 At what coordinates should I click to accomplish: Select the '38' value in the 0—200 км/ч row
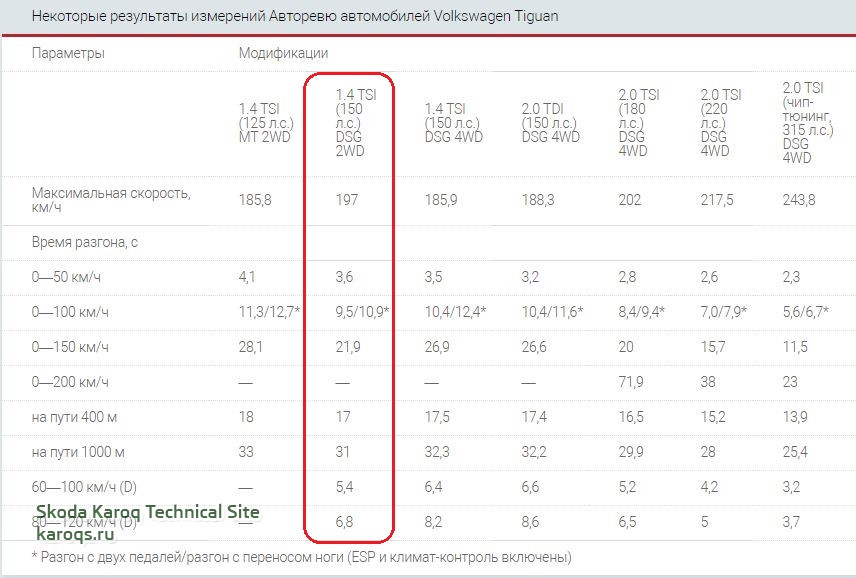coord(708,382)
